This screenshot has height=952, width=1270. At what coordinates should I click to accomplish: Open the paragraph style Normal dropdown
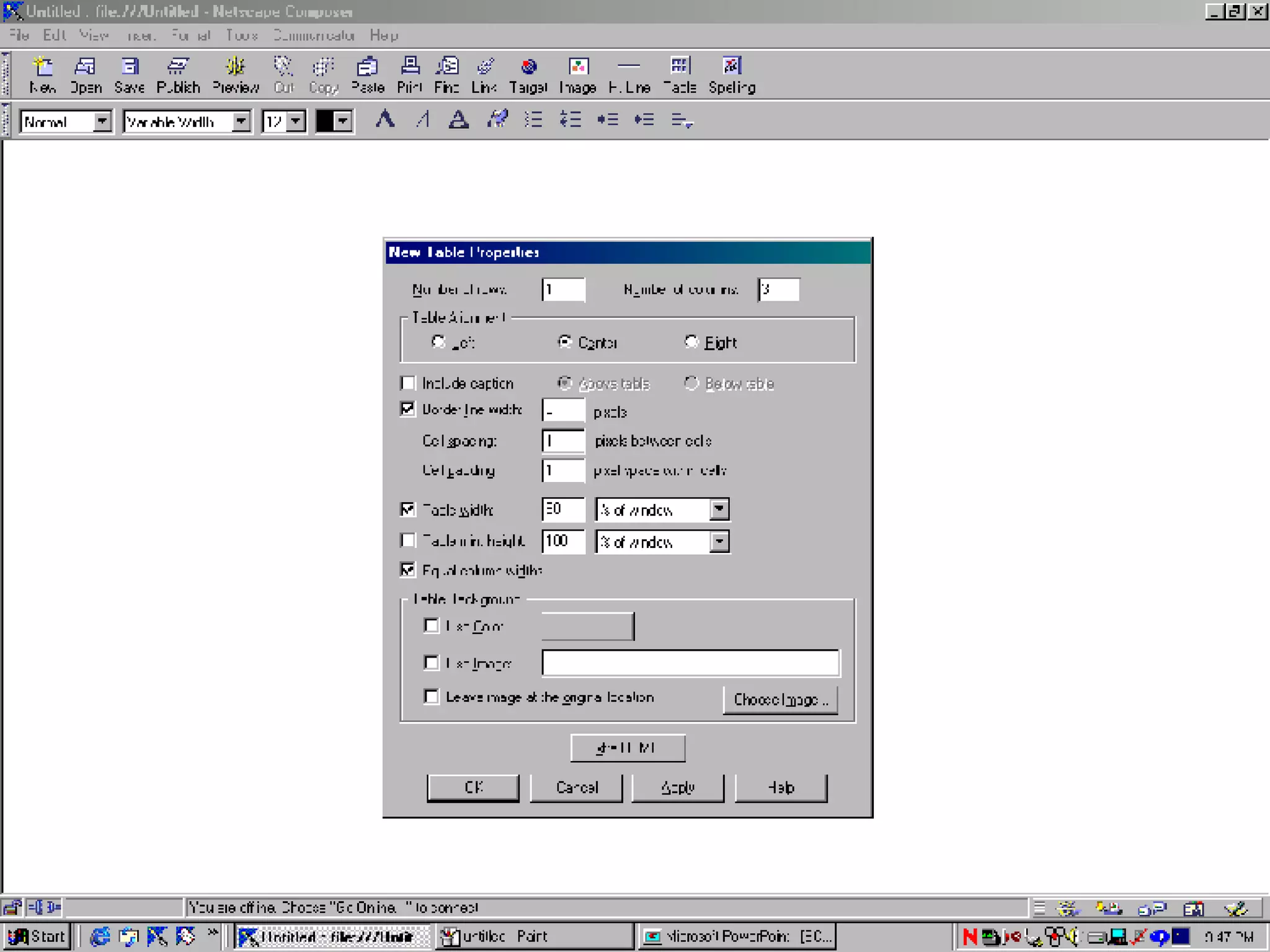coord(102,121)
